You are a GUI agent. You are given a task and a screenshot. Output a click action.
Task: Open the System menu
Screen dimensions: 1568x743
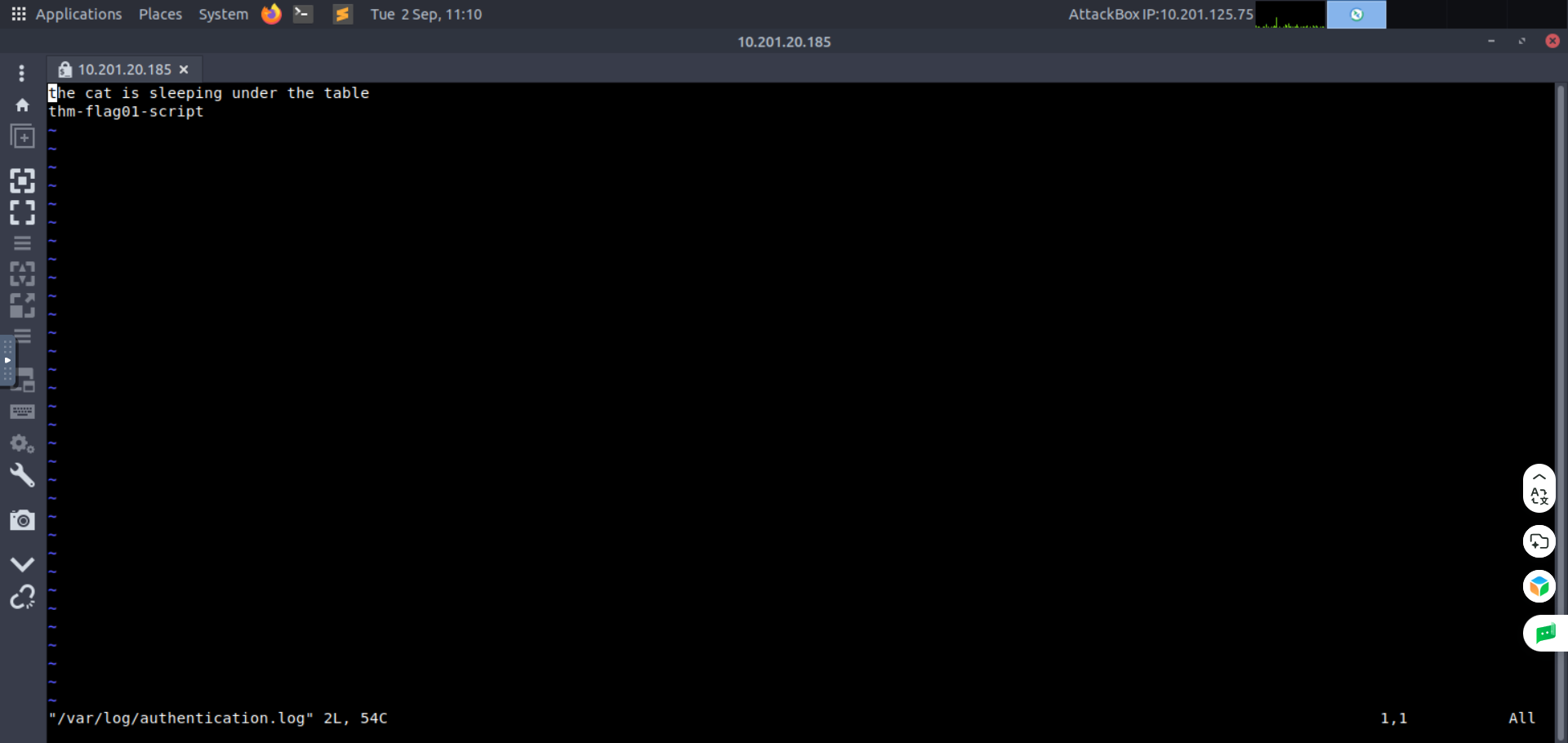(223, 14)
